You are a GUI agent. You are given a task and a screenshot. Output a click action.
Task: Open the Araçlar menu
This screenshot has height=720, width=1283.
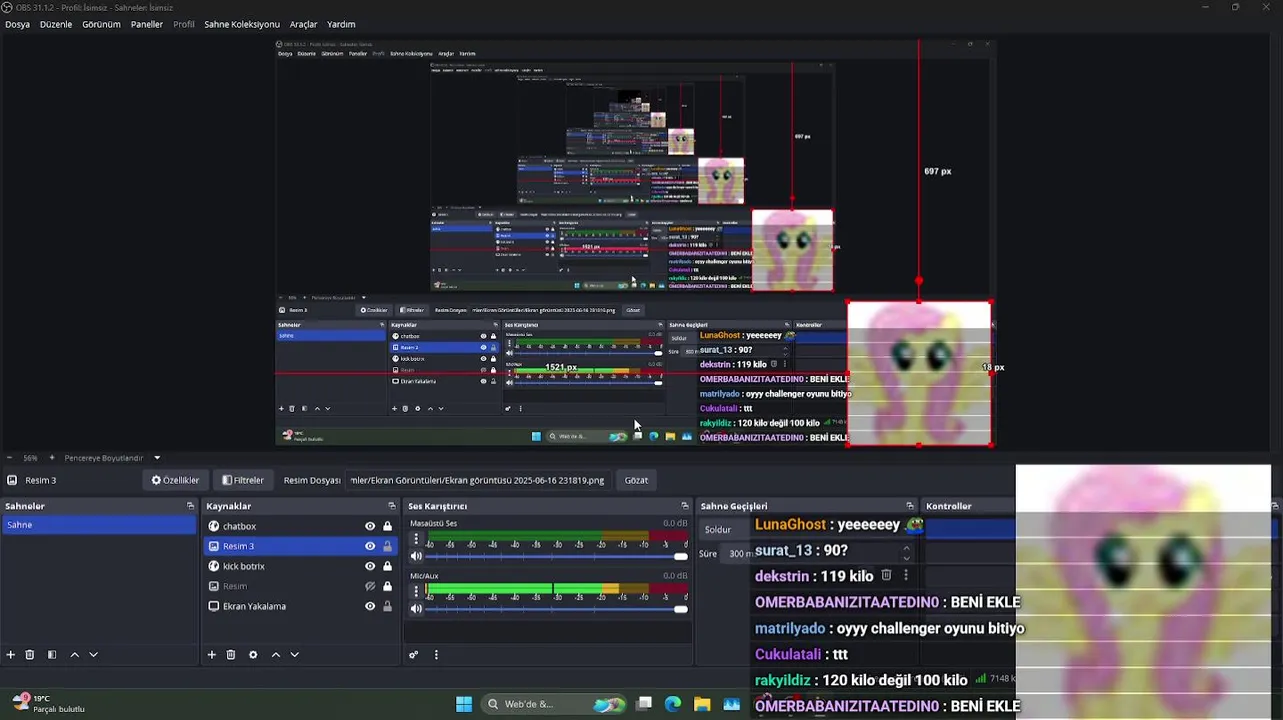click(x=303, y=24)
